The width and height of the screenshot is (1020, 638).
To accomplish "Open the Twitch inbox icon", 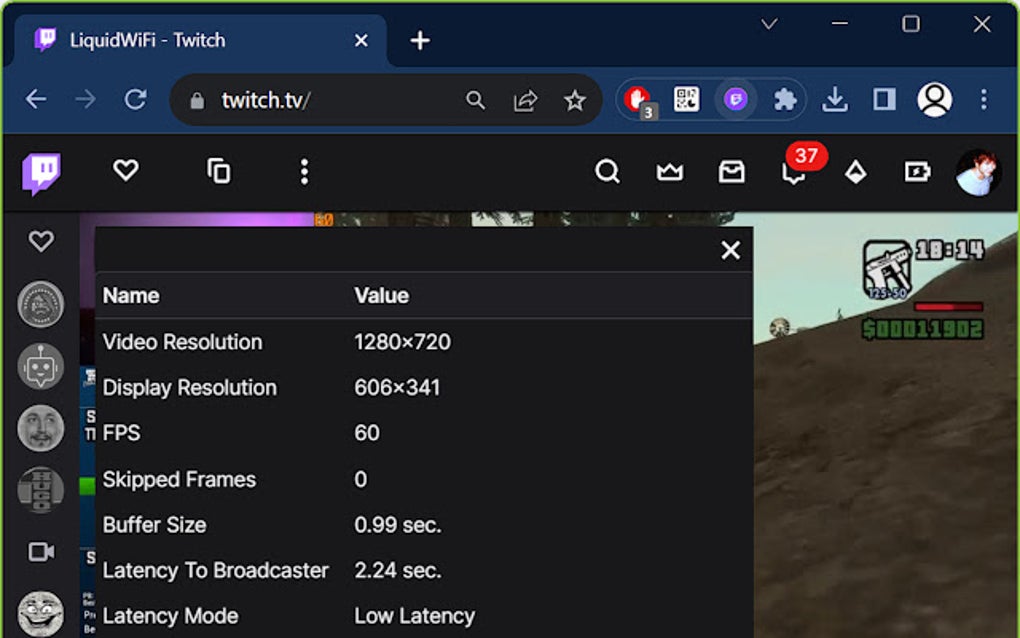I will [x=731, y=172].
